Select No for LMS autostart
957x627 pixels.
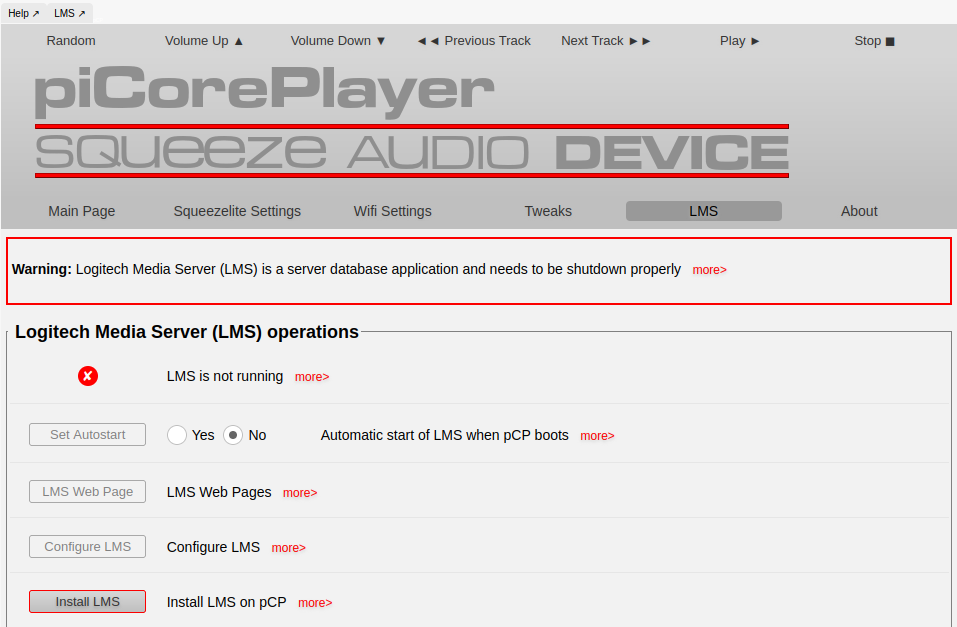click(x=233, y=435)
